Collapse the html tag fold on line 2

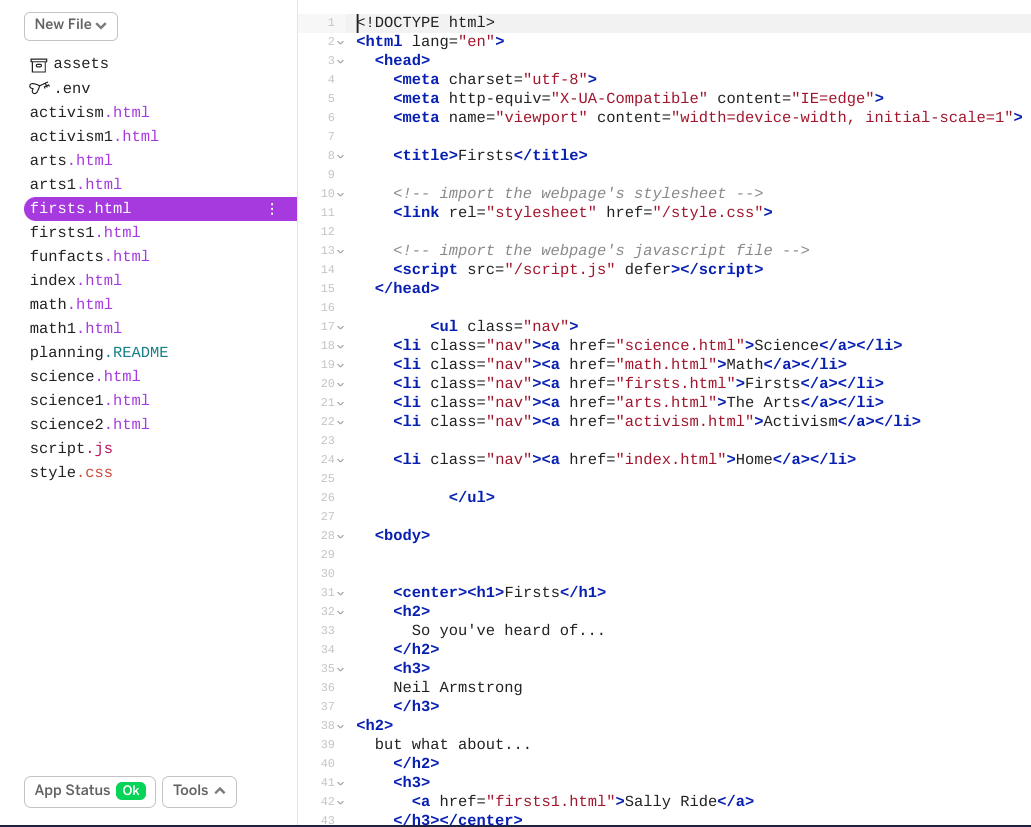click(x=341, y=42)
